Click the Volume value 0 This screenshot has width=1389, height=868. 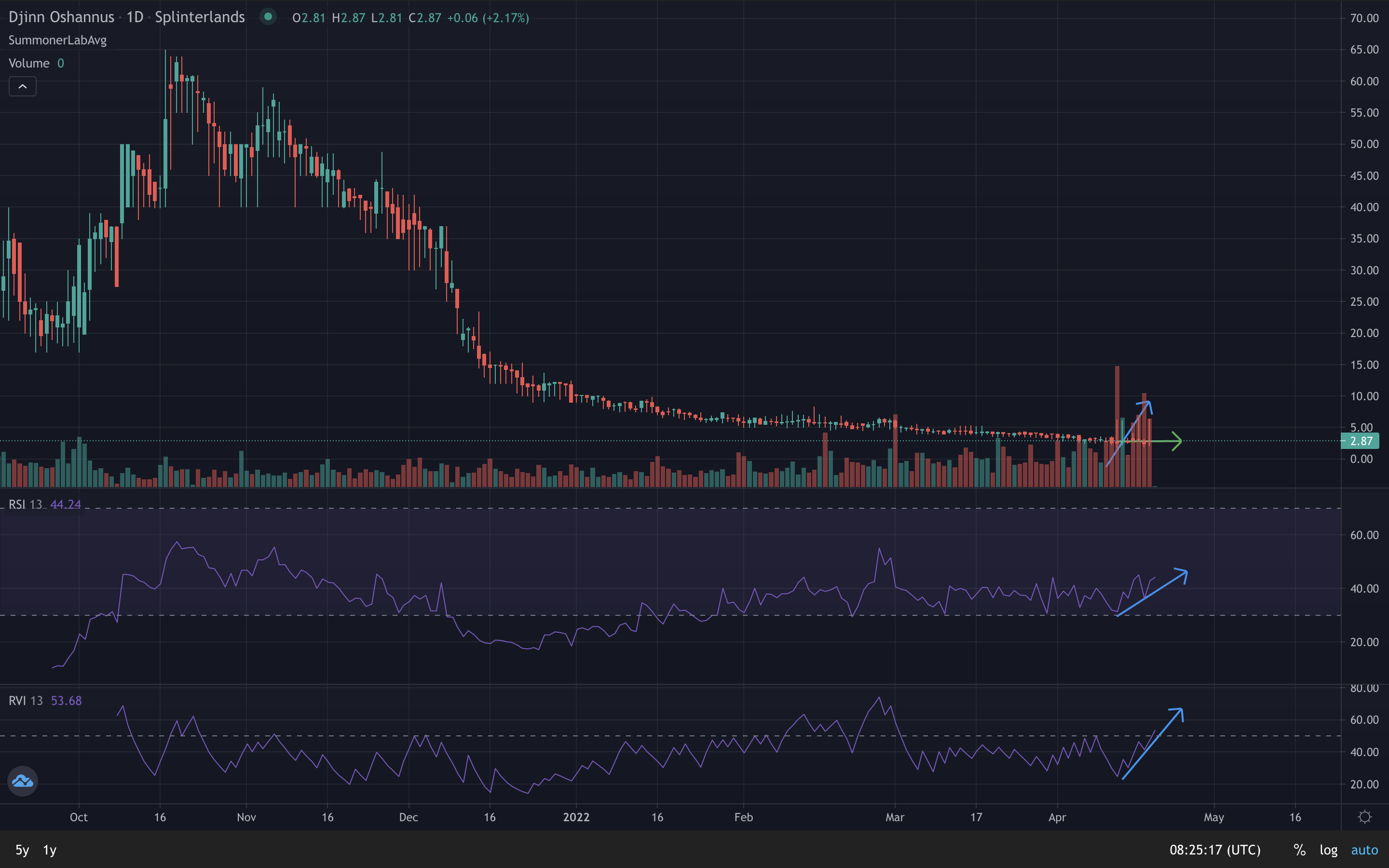pyautogui.click(x=61, y=63)
